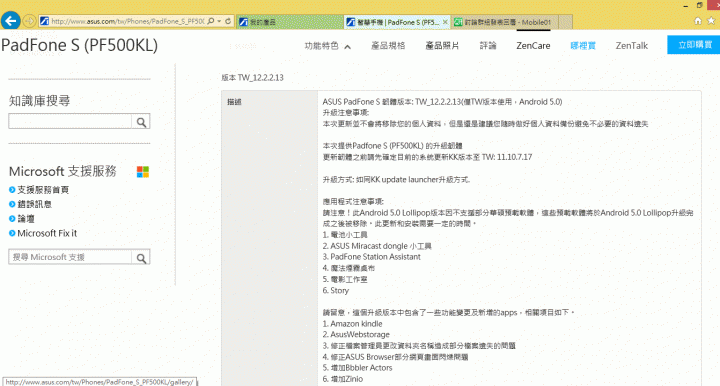Image resolution: width=720 pixels, height=386 pixels.
Task: Open the 產品規格 page tab
Action: (x=388, y=45)
